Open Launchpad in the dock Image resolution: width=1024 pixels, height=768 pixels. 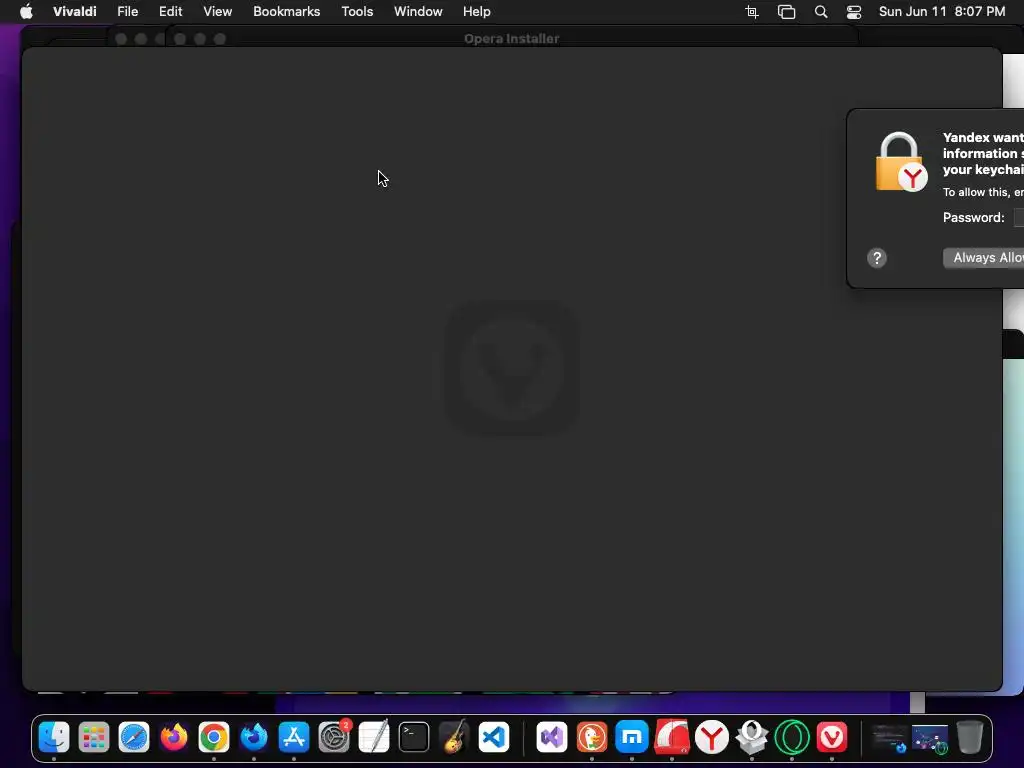click(x=94, y=737)
